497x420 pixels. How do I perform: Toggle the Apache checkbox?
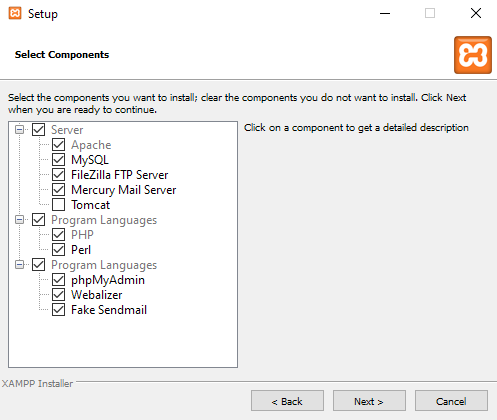[x=59, y=145]
